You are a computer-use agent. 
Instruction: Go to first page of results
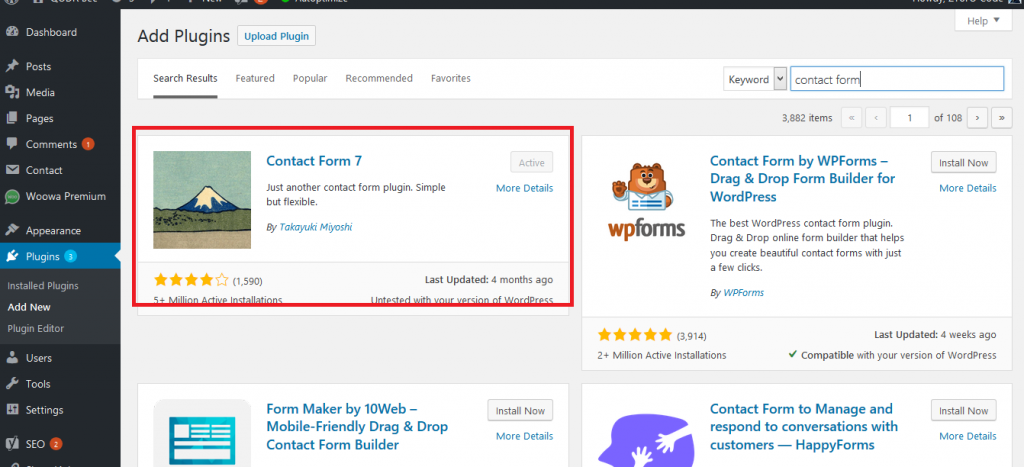coord(852,118)
